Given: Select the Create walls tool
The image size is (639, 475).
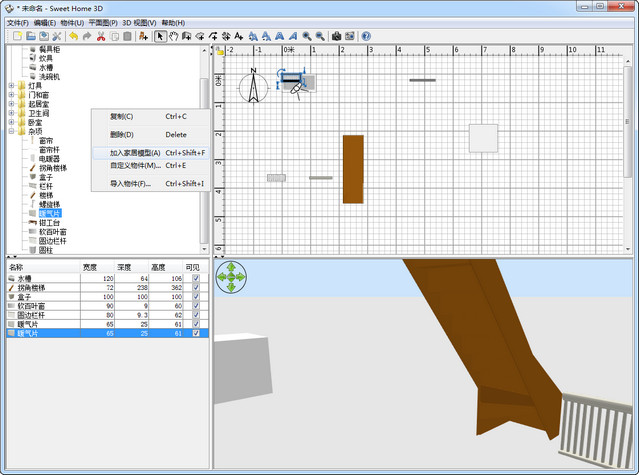Looking at the screenshot, I should point(187,36).
